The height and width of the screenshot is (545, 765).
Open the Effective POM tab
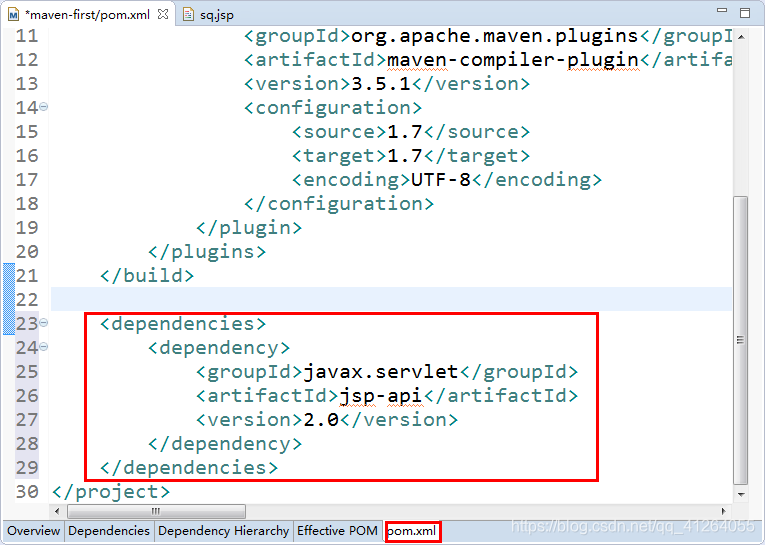(337, 531)
